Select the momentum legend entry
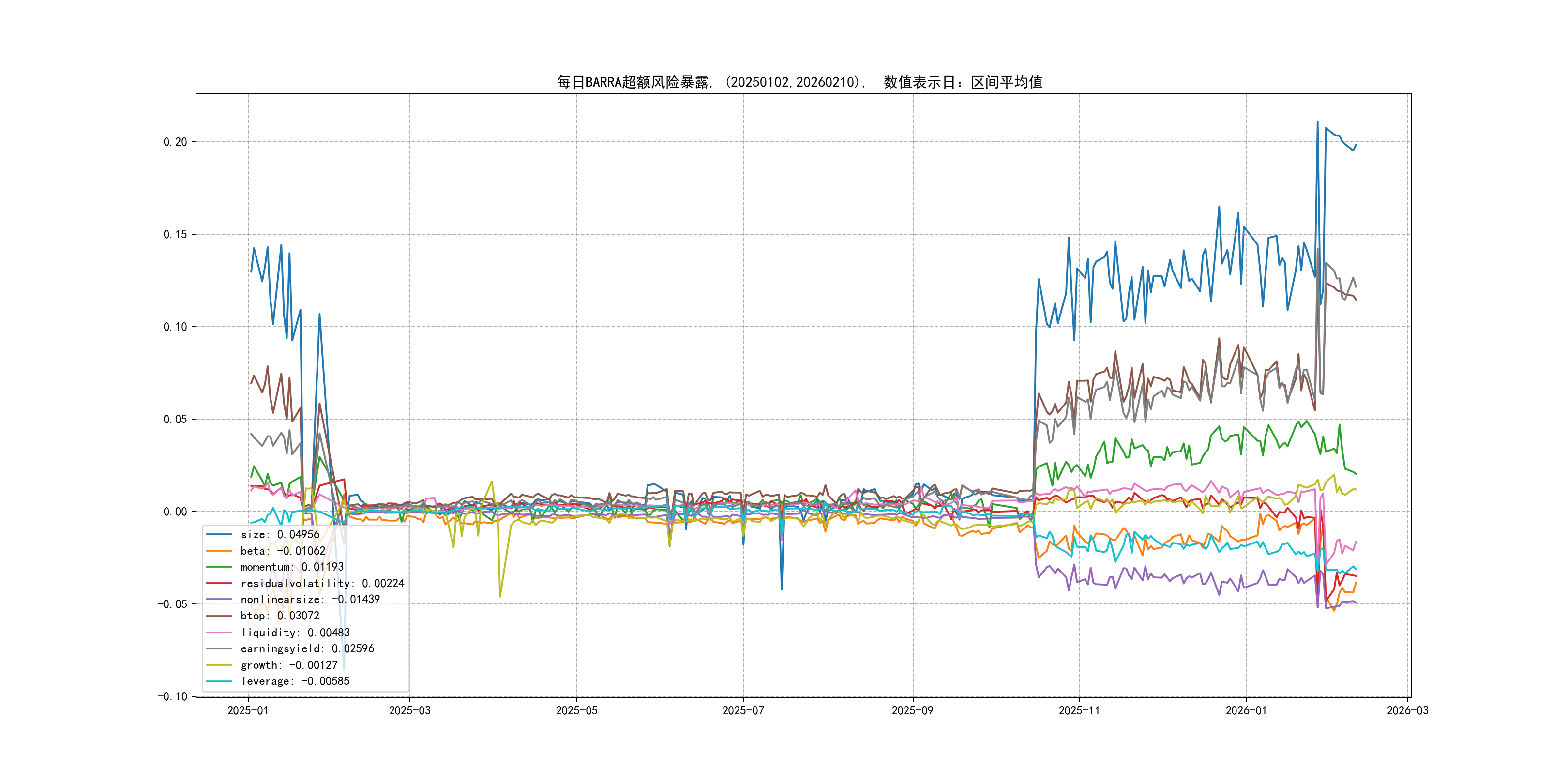The height and width of the screenshot is (784, 1568). click(291, 567)
